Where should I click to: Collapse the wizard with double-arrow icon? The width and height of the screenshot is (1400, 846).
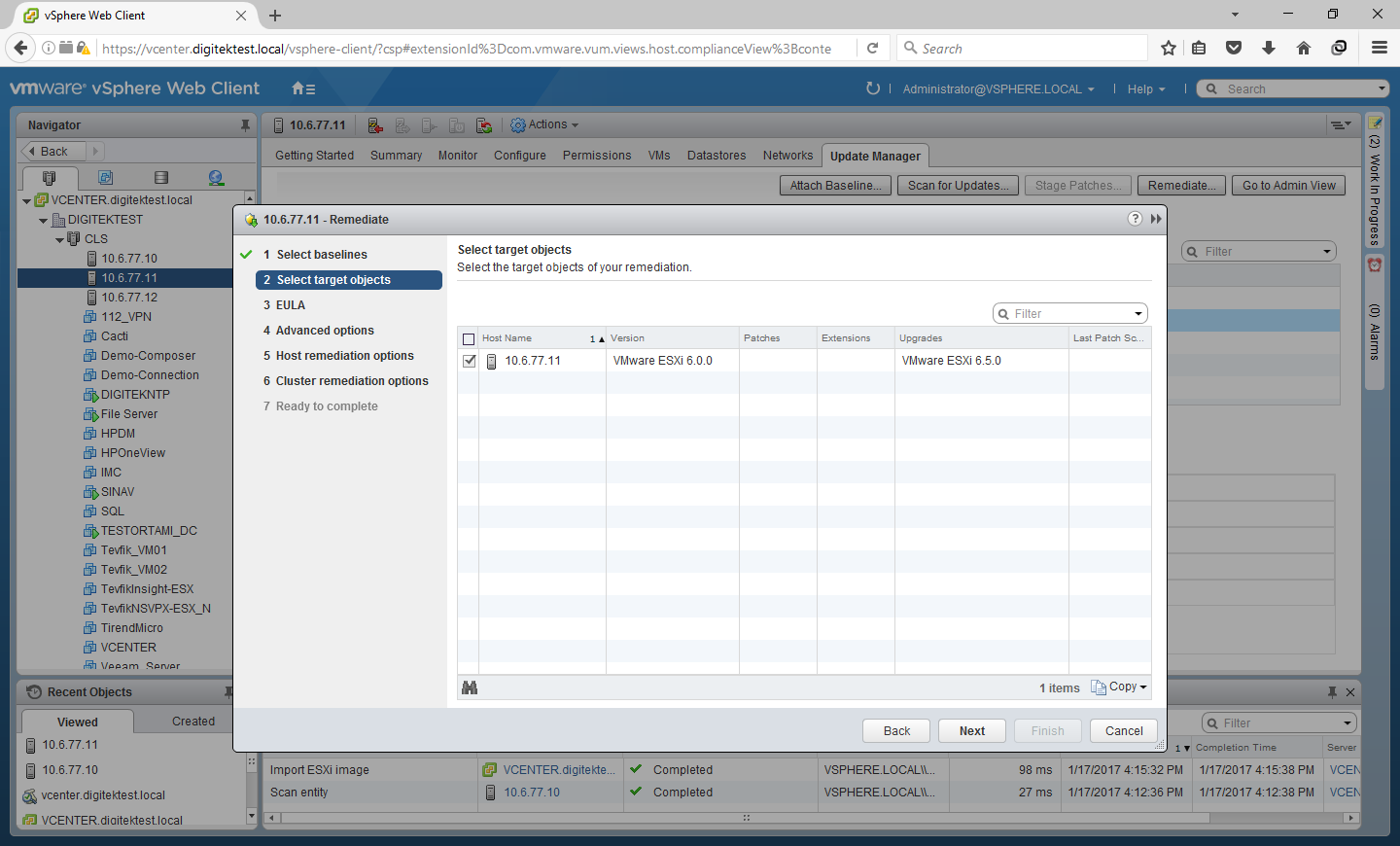pyautogui.click(x=1156, y=219)
